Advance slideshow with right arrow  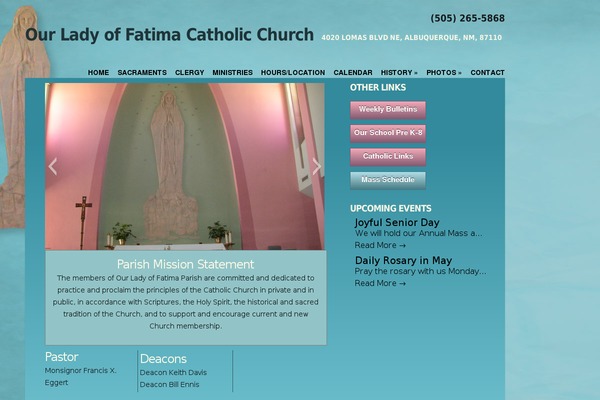click(x=316, y=167)
